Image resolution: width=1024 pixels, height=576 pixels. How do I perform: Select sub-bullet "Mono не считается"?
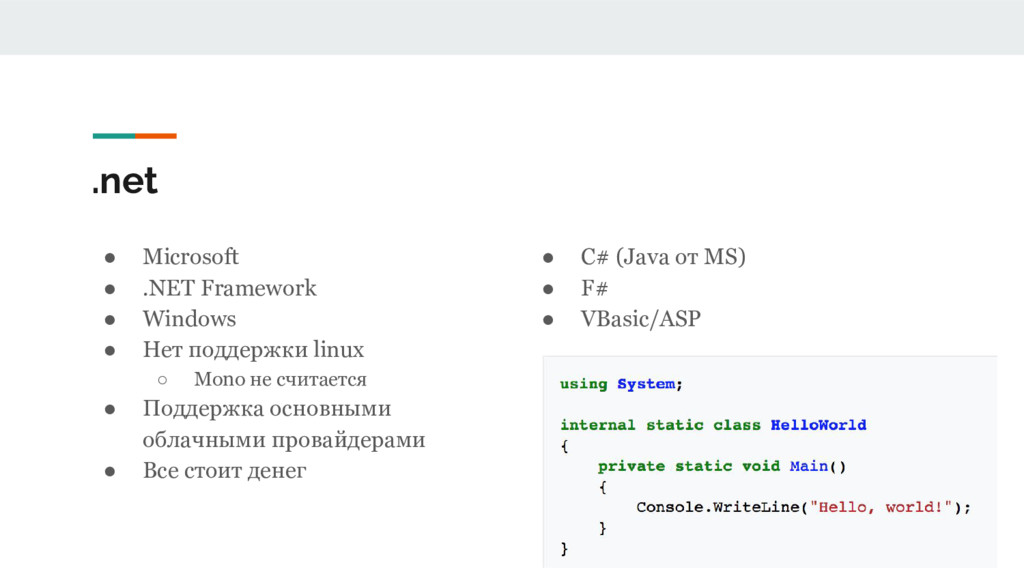coord(280,379)
